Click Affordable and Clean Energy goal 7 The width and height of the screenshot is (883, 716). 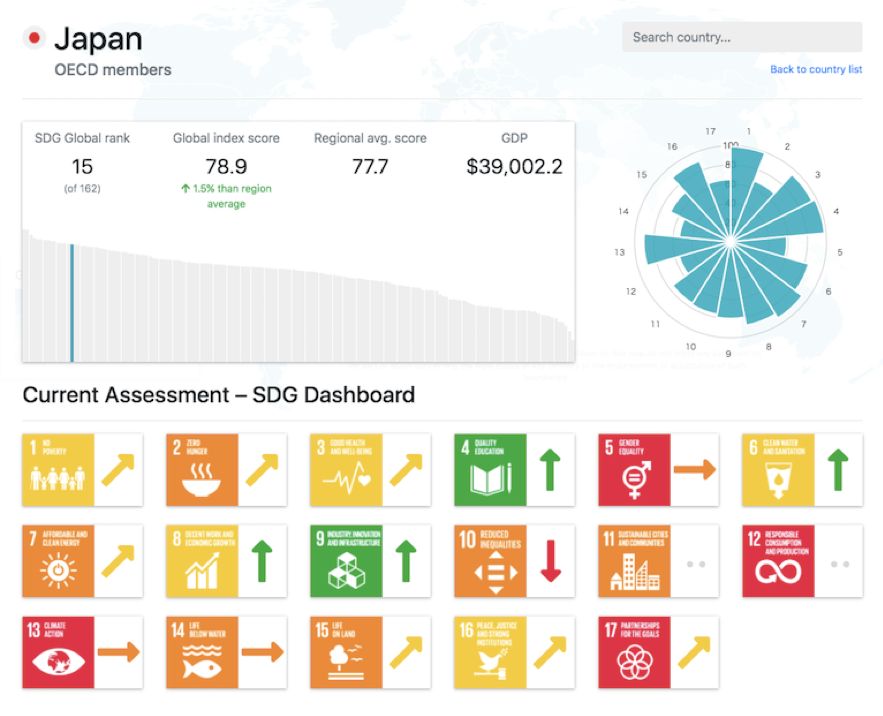click(58, 561)
